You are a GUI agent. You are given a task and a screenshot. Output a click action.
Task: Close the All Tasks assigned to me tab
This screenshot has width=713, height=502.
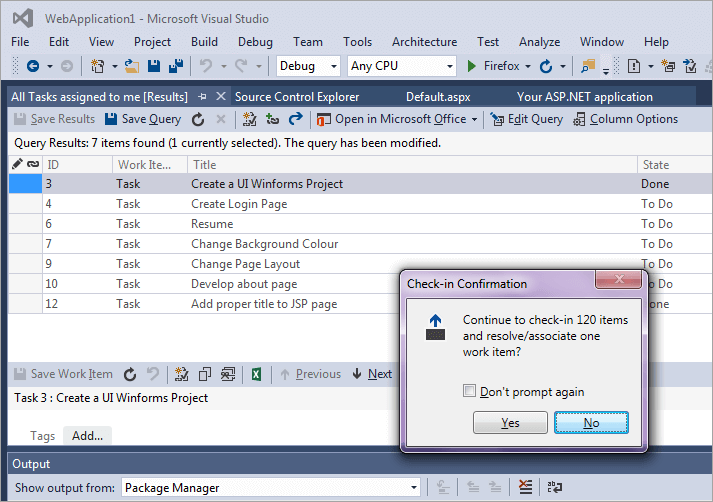pos(221,96)
